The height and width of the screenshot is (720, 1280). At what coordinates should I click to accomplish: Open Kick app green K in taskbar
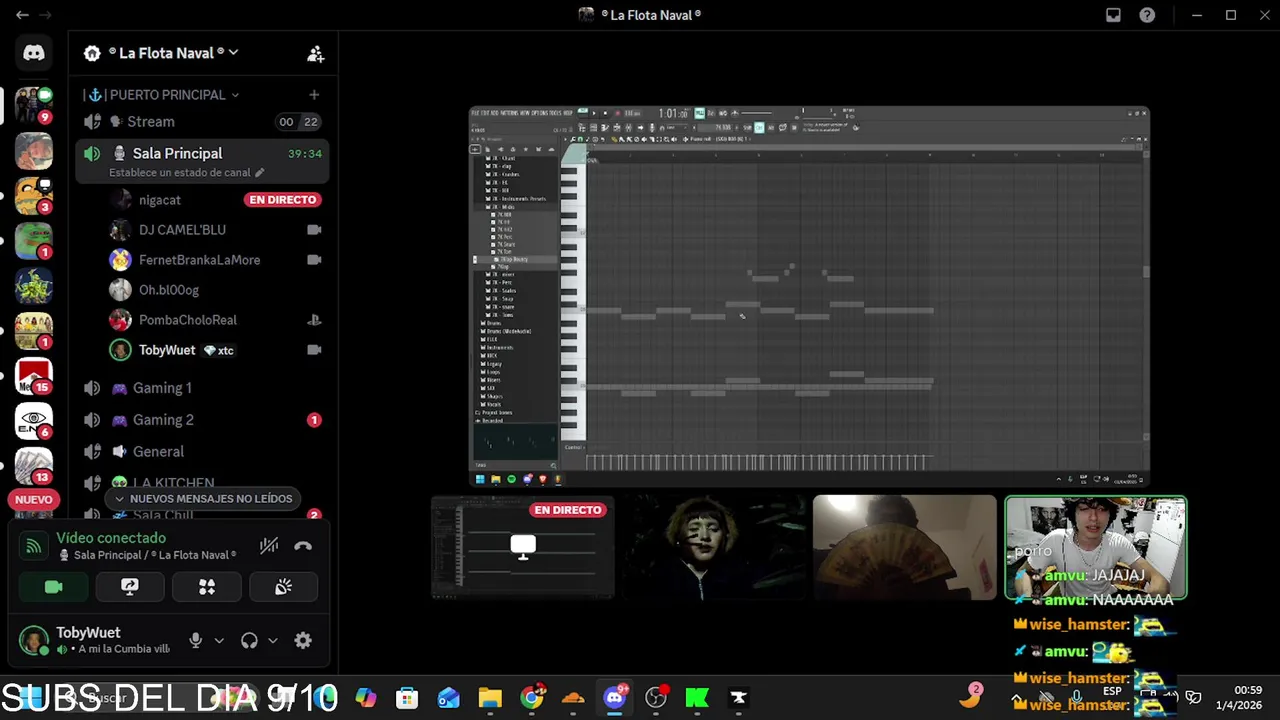[x=697, y=698]
